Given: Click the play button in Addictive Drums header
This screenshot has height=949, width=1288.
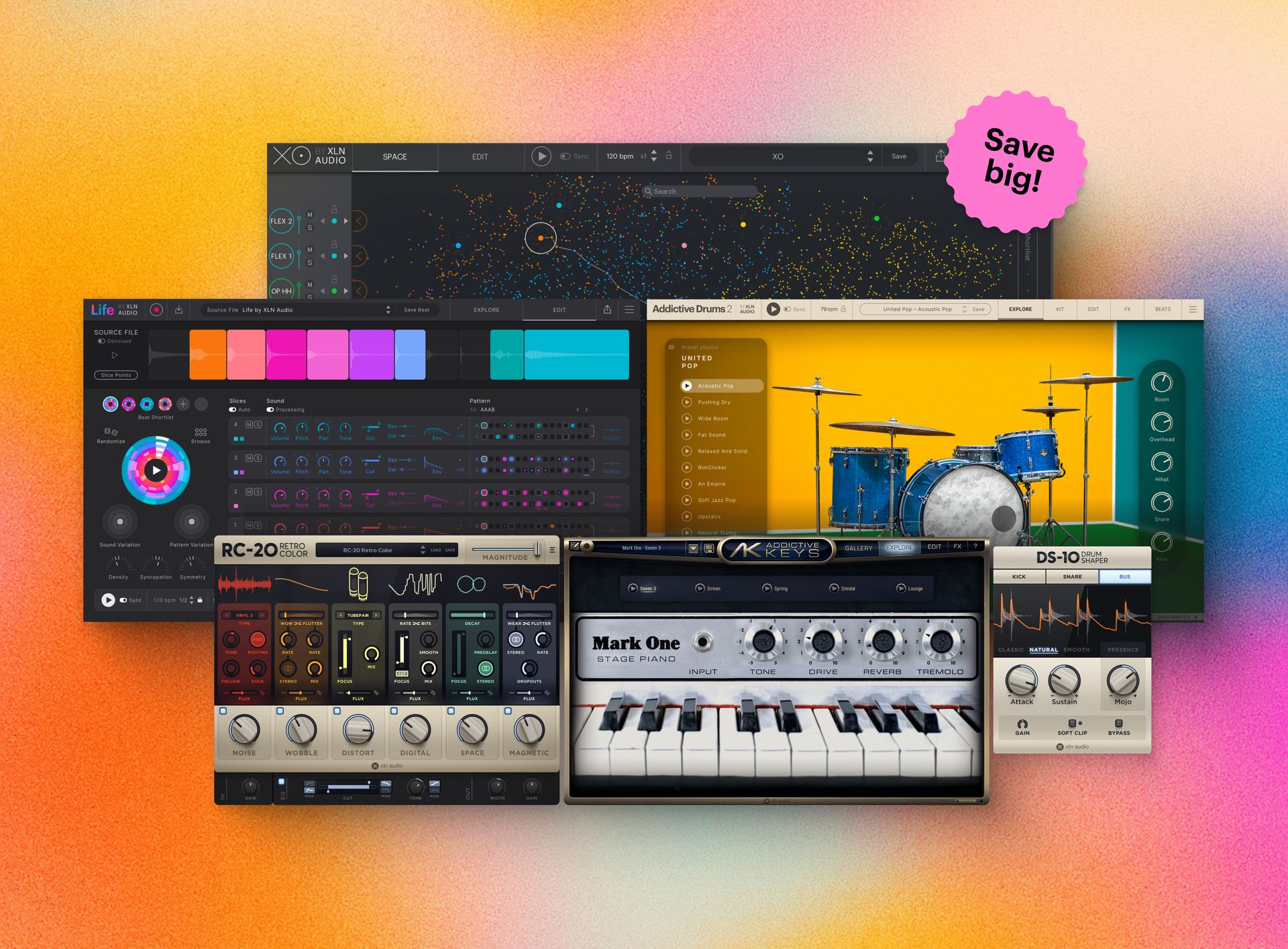Looking at the screenshot, I should click(x=773, y=309).
